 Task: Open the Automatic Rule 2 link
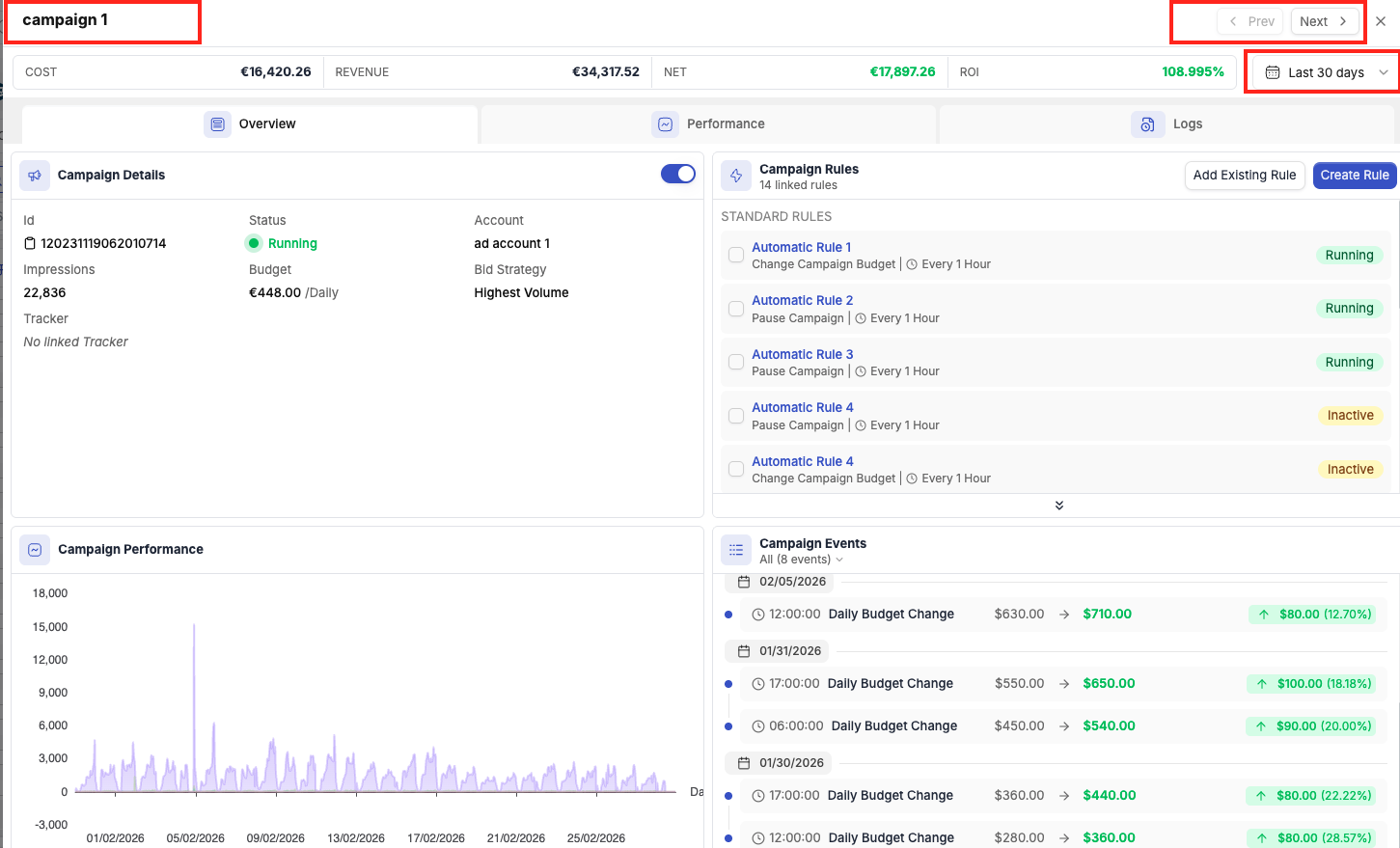click(802, 301)
